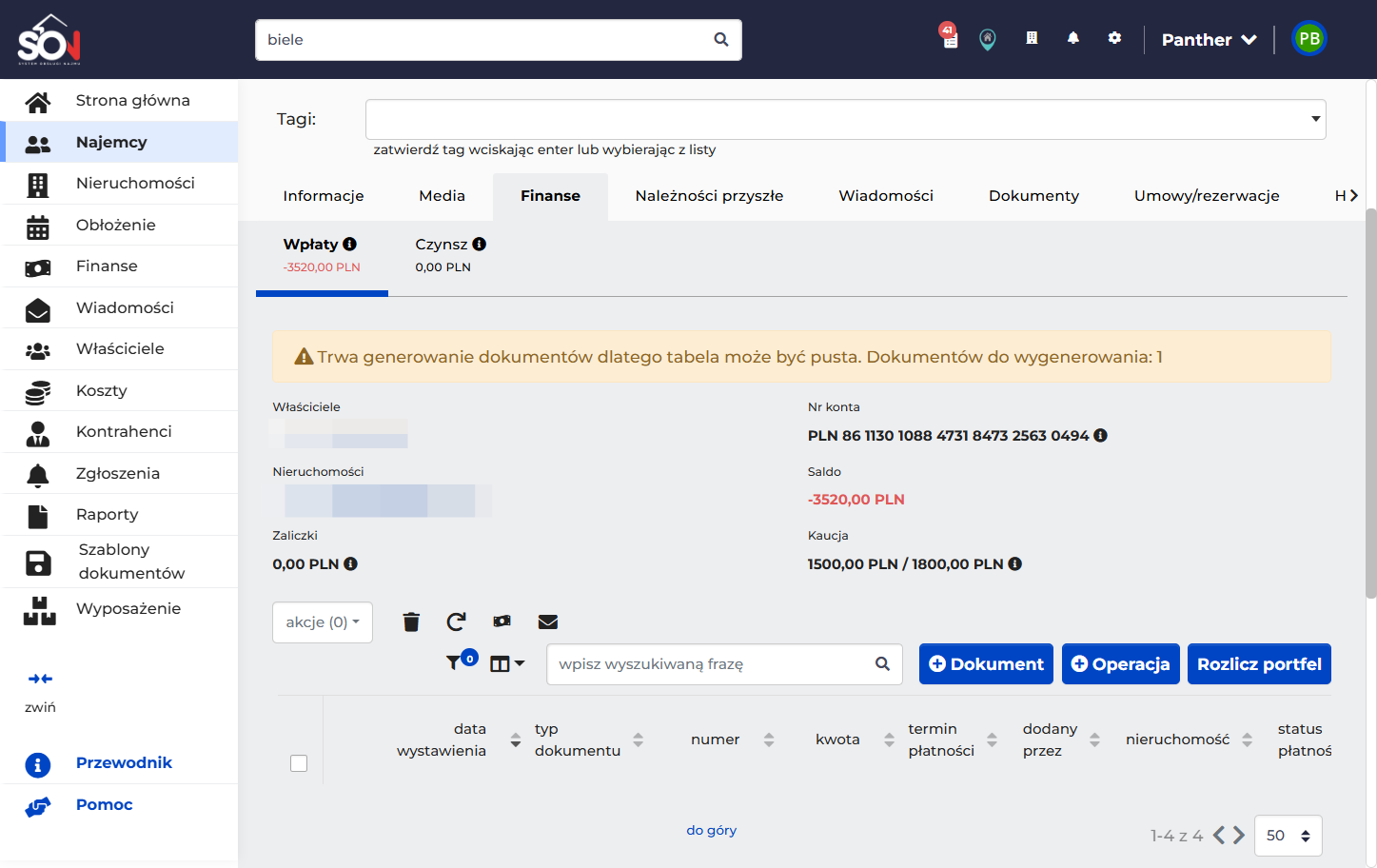
Task: Collapse the sidebar with zwiń
Action: [x=40, y=692]
